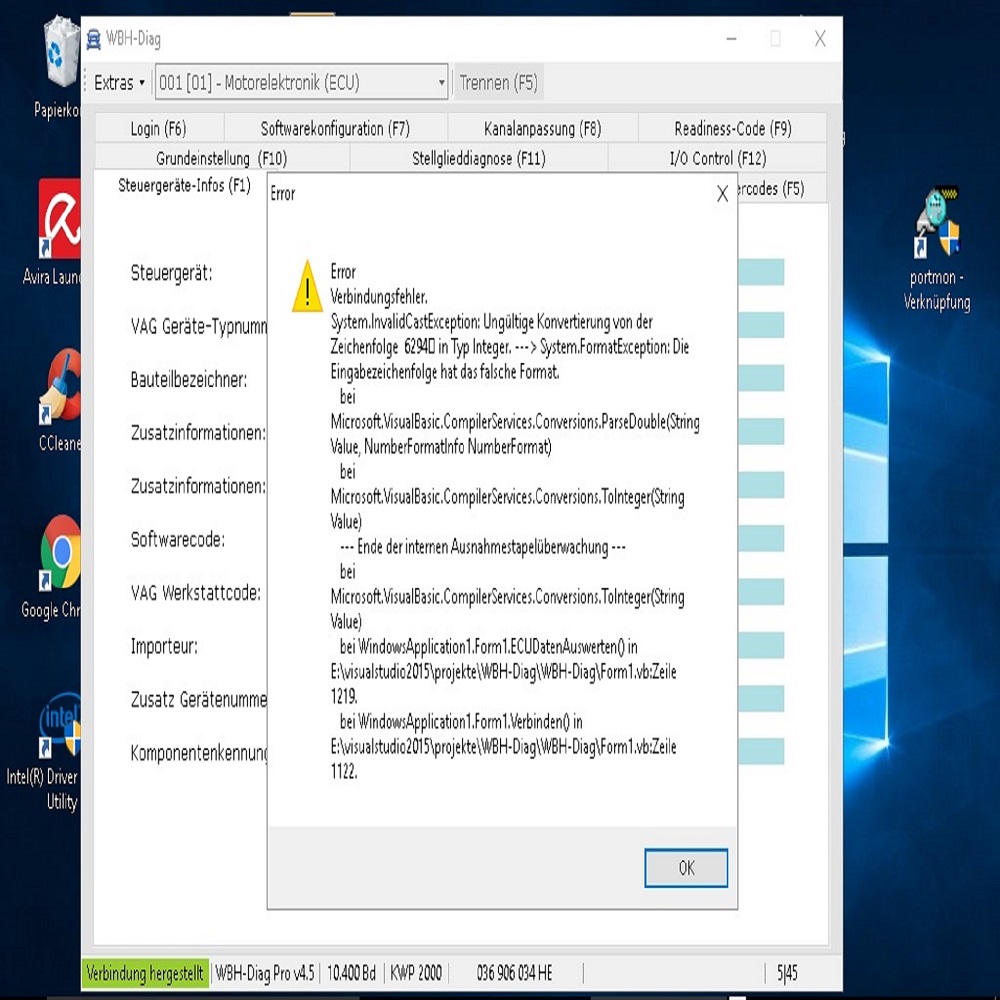The width and height of the screenshot is (1000, 1000).
Task: Switch to the Login (F6) tab
Action: tap(158, 129)
